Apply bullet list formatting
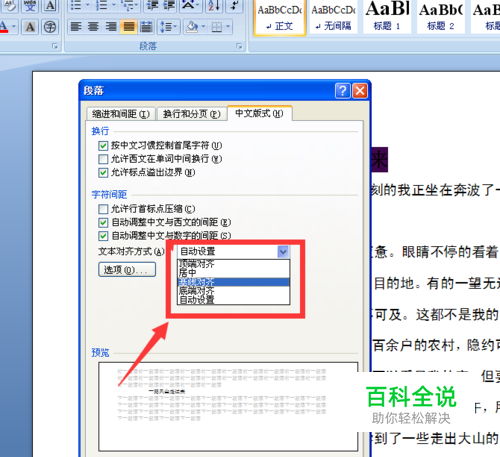Screen dimensions: 500x457 [76, 6]
